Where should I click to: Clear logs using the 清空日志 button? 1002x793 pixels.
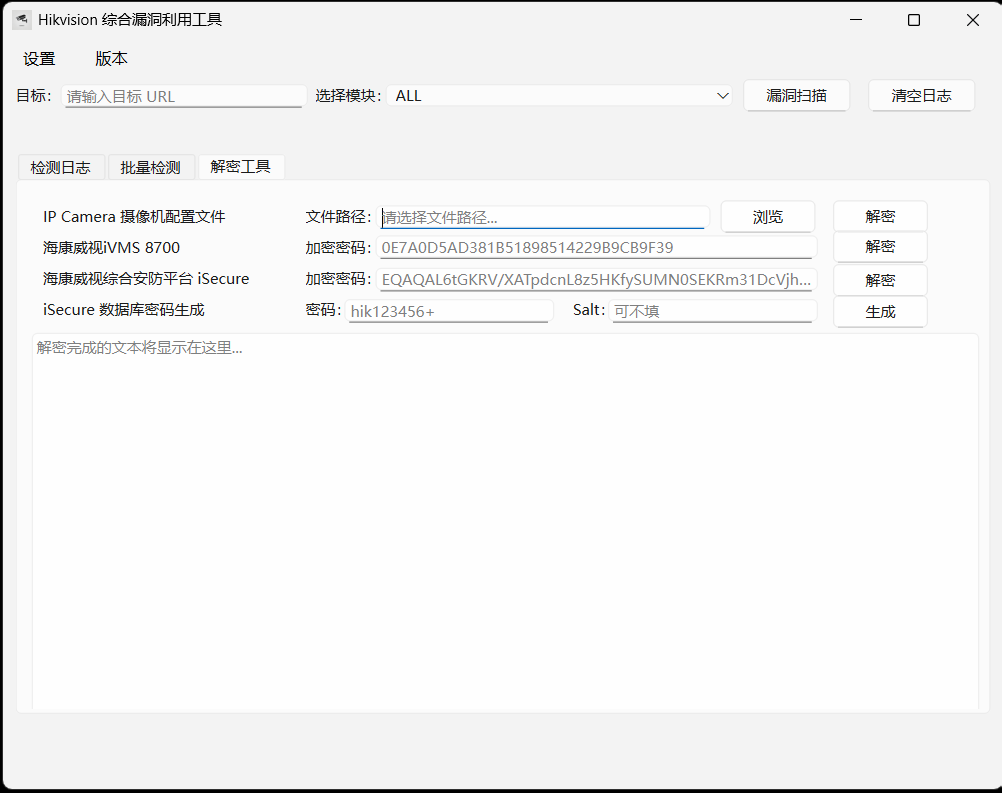(x=920, y=95)
